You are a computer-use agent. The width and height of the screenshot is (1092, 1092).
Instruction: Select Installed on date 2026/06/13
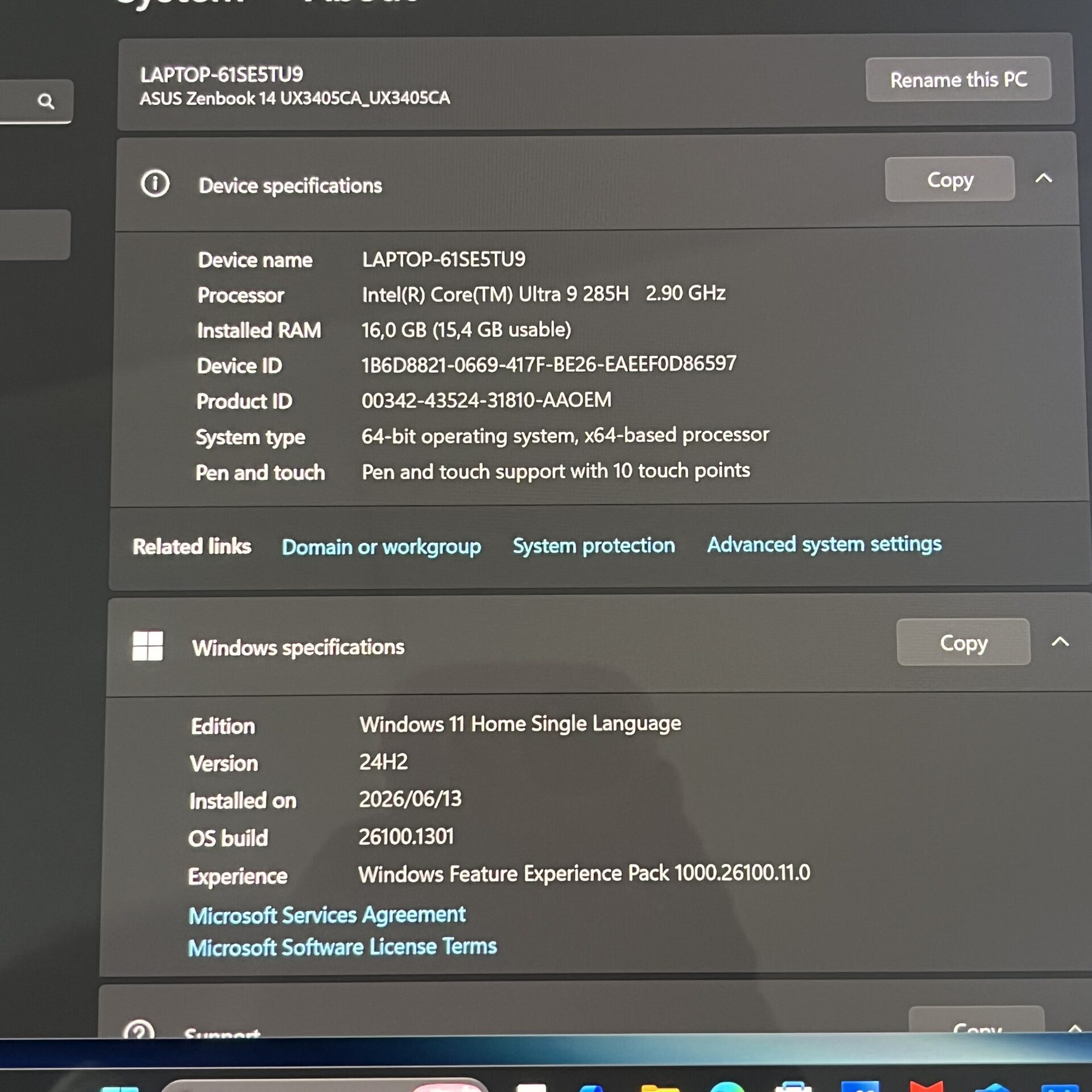(x=410, y=799)
